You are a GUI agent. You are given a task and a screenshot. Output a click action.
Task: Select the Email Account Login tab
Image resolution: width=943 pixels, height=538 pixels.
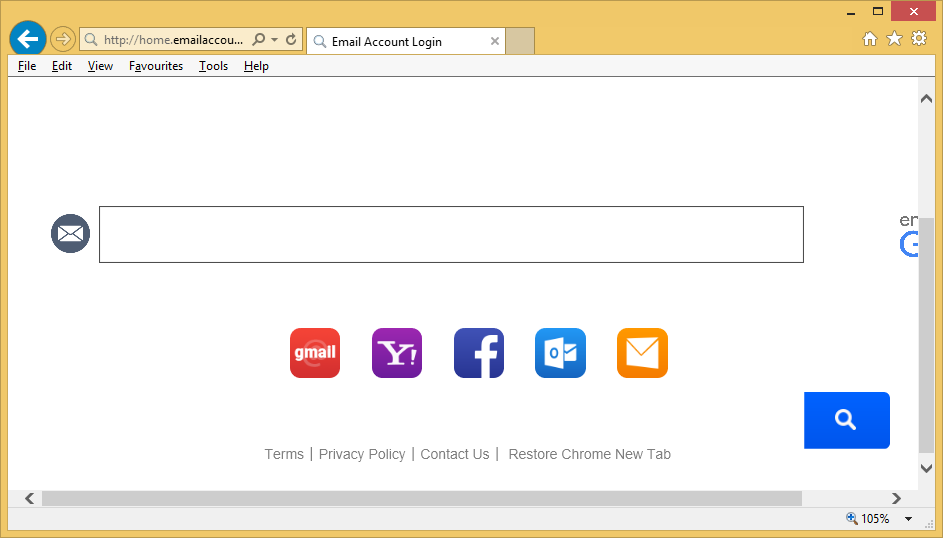coord(405,41)
